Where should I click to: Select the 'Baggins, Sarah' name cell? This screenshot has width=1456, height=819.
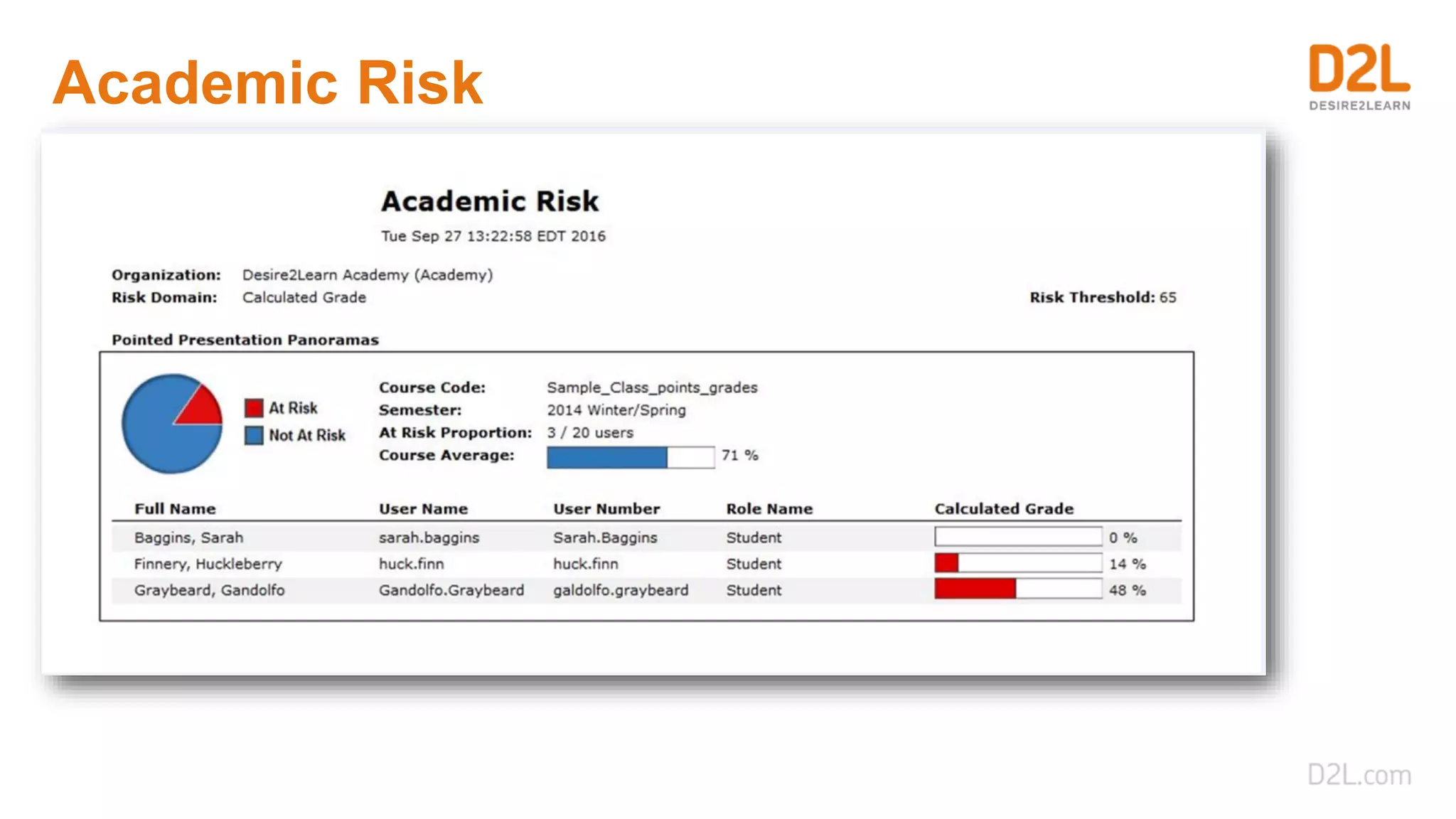pos(188,538)
